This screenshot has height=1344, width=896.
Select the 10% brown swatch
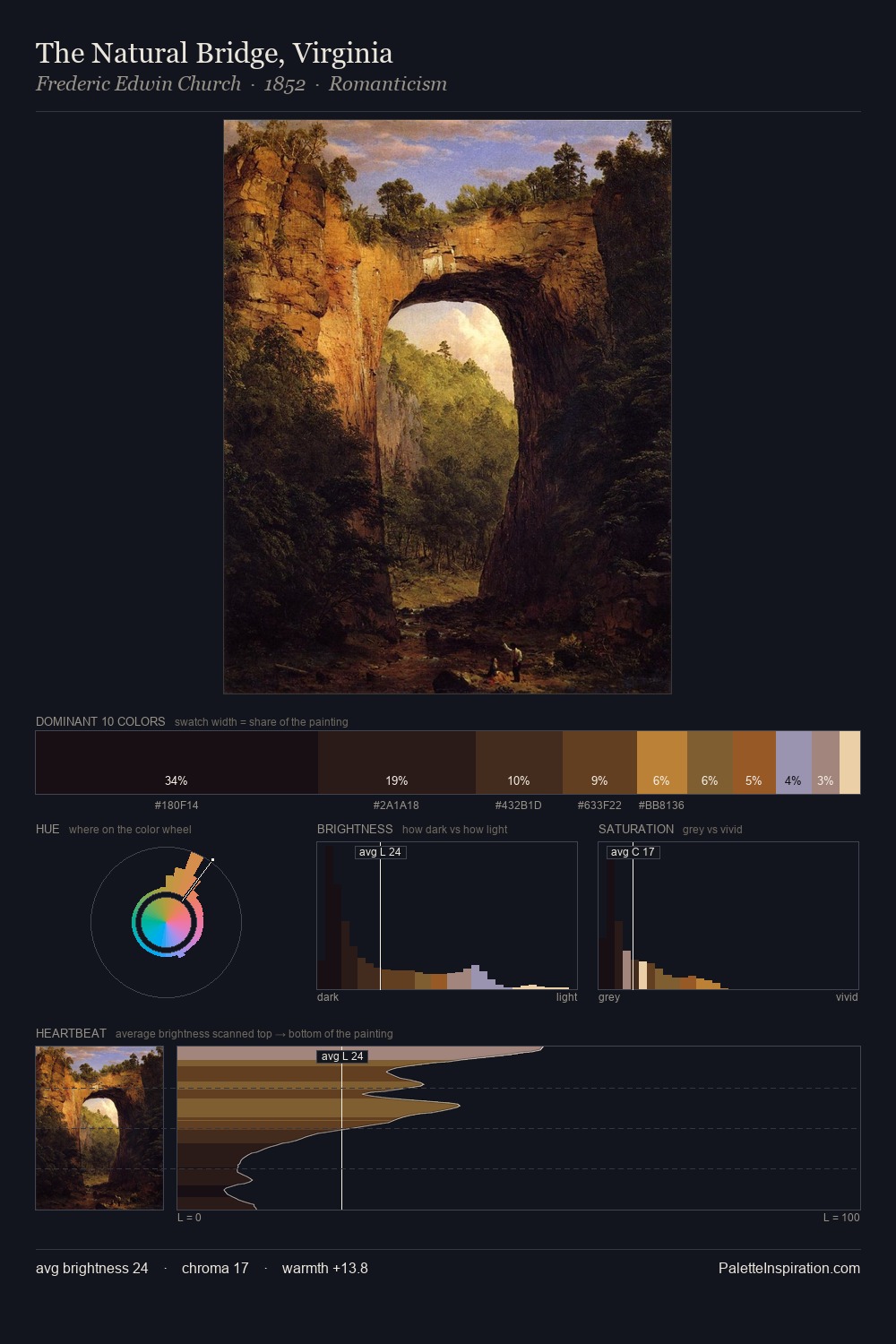point(519,762)
